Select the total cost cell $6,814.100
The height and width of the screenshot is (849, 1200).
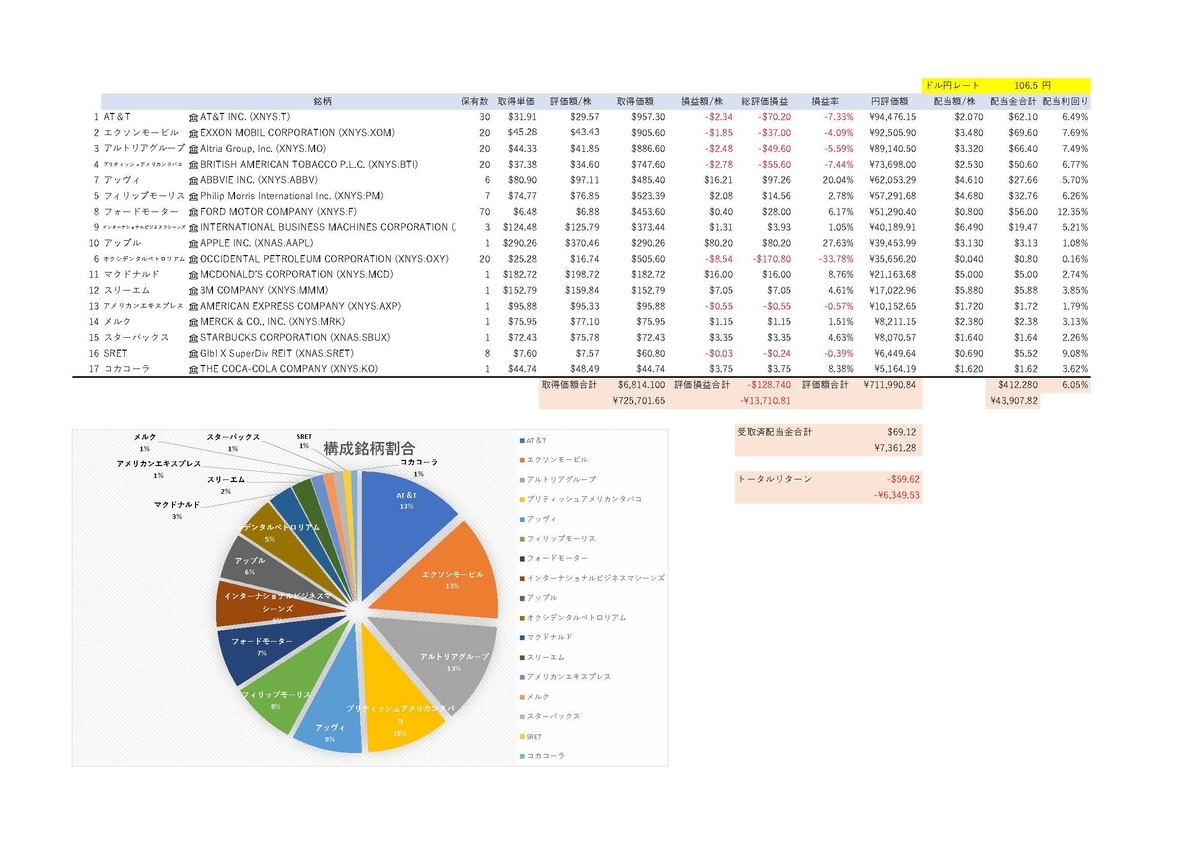[x=642, y=384]
